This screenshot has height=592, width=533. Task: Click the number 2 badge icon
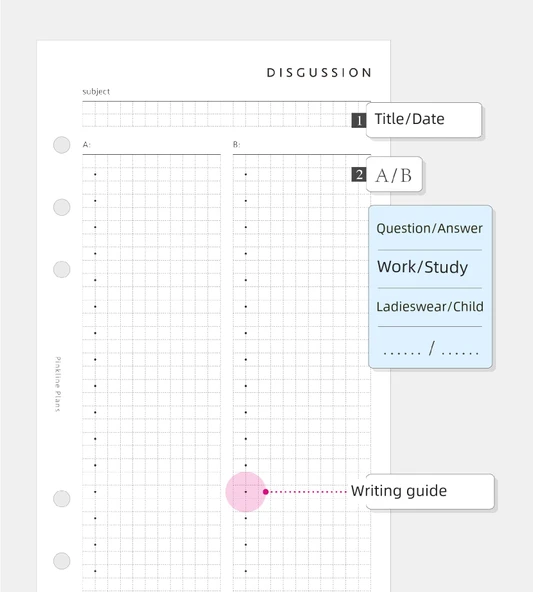click(359, 175)
